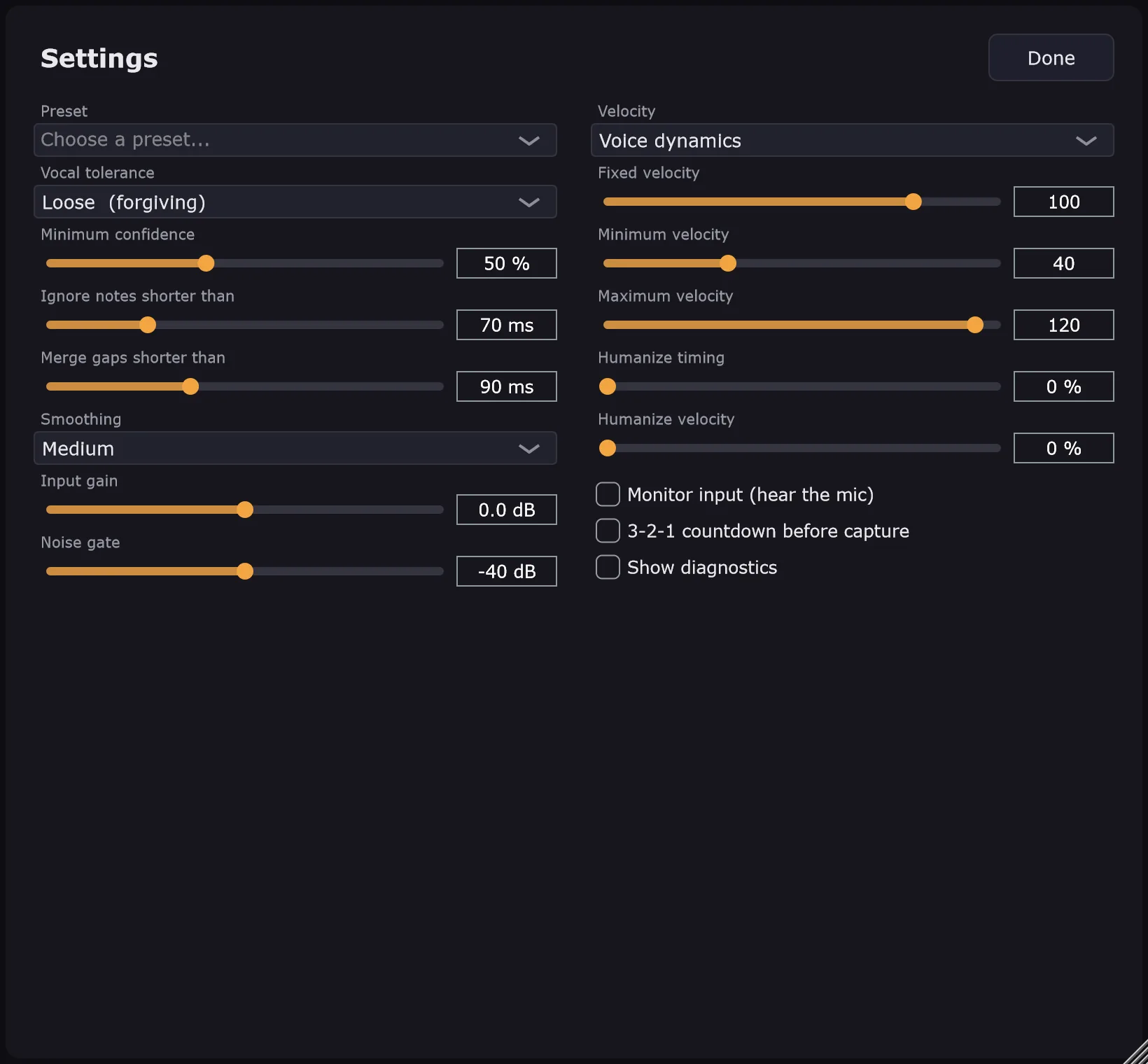Click the 90 ms value field

tap(507, 386)
